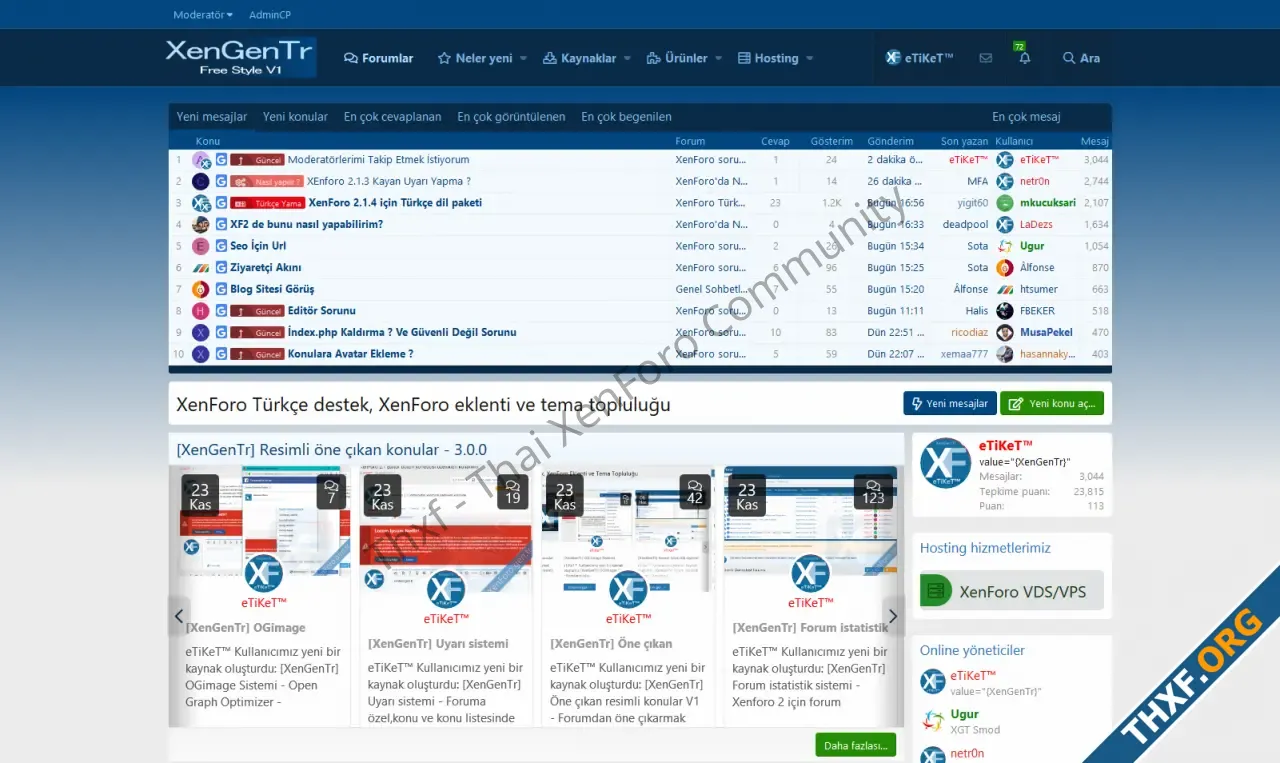The width and height of the screenshot is (1280, 763).
Task: Click the Yeni konu aç button
Action: point(1052,404)
